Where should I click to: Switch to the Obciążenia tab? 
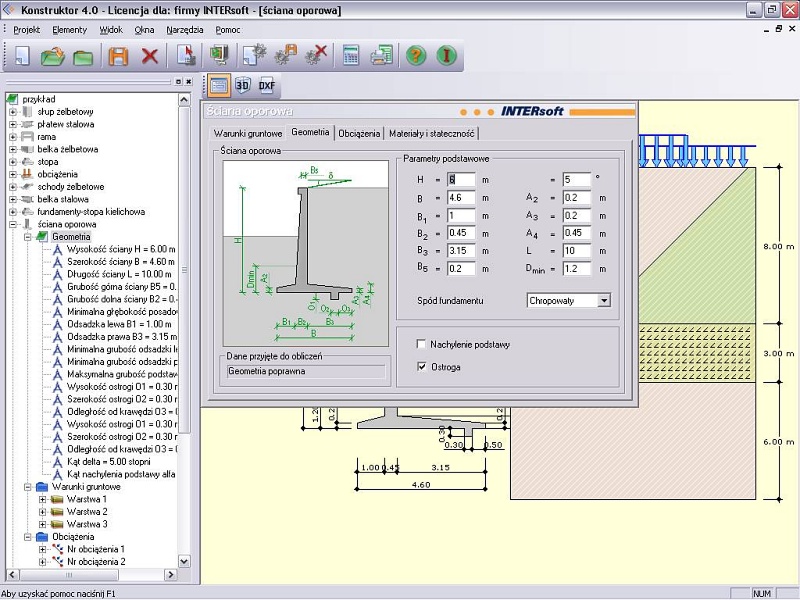point(359,134)
